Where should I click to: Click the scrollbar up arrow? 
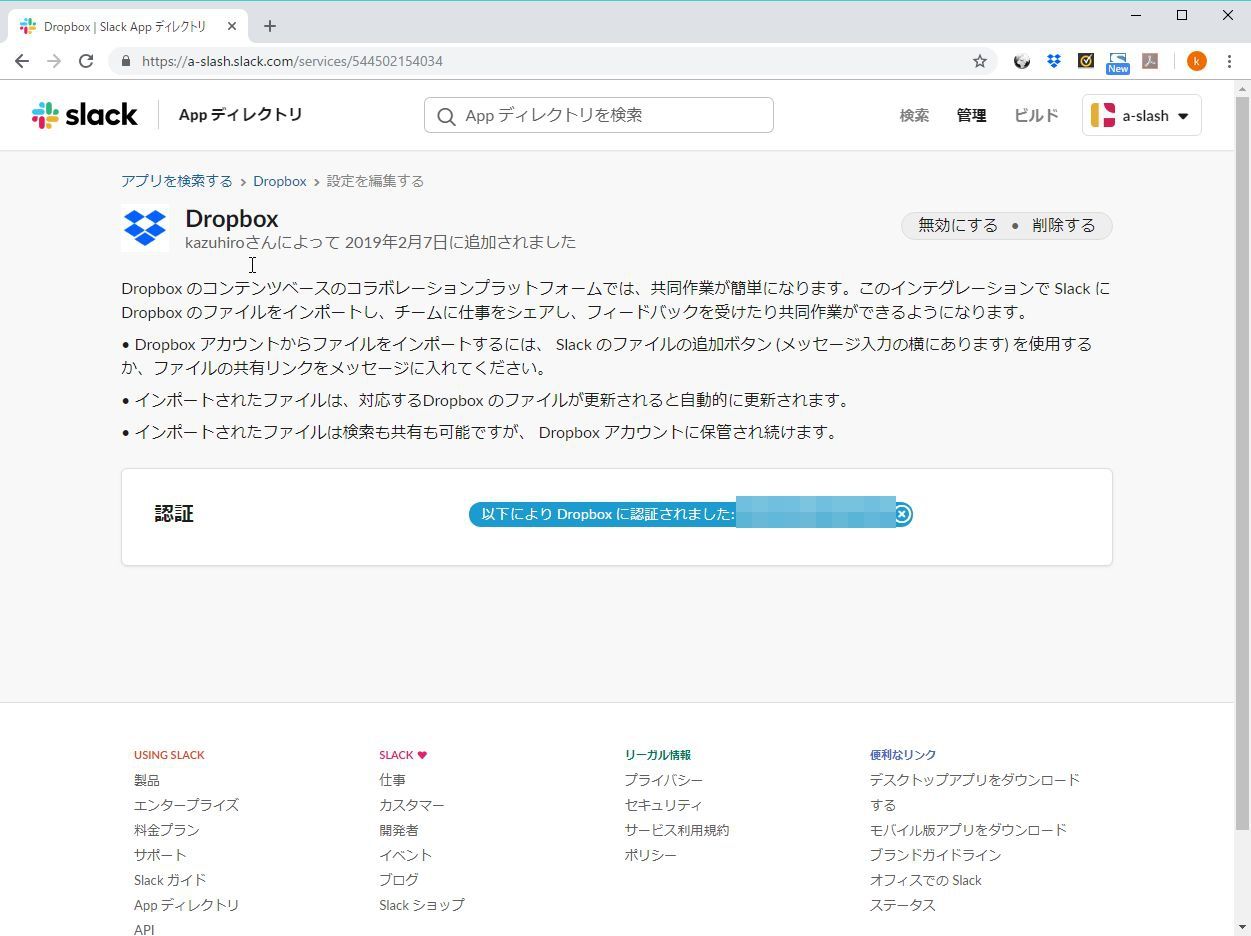pyautogui.click(x=1242, y=89)
